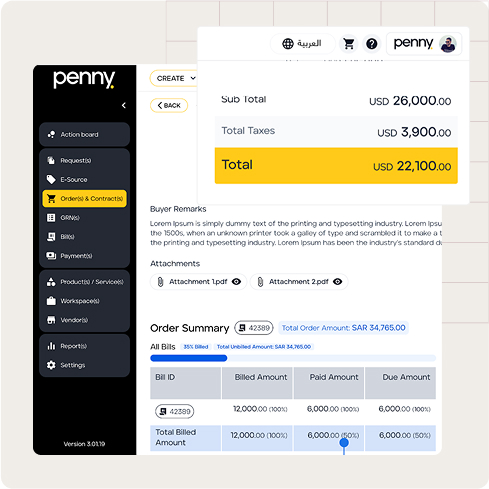Select Order(s) & Contract(s) menu item
The height and width of the screenshot is (489, 489).
click(x=84, y=199)
